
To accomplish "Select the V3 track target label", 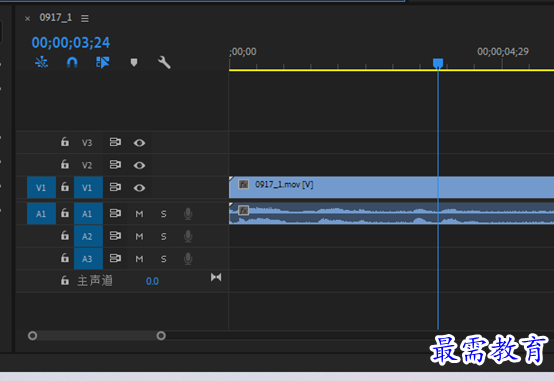I will click(87, 143).
